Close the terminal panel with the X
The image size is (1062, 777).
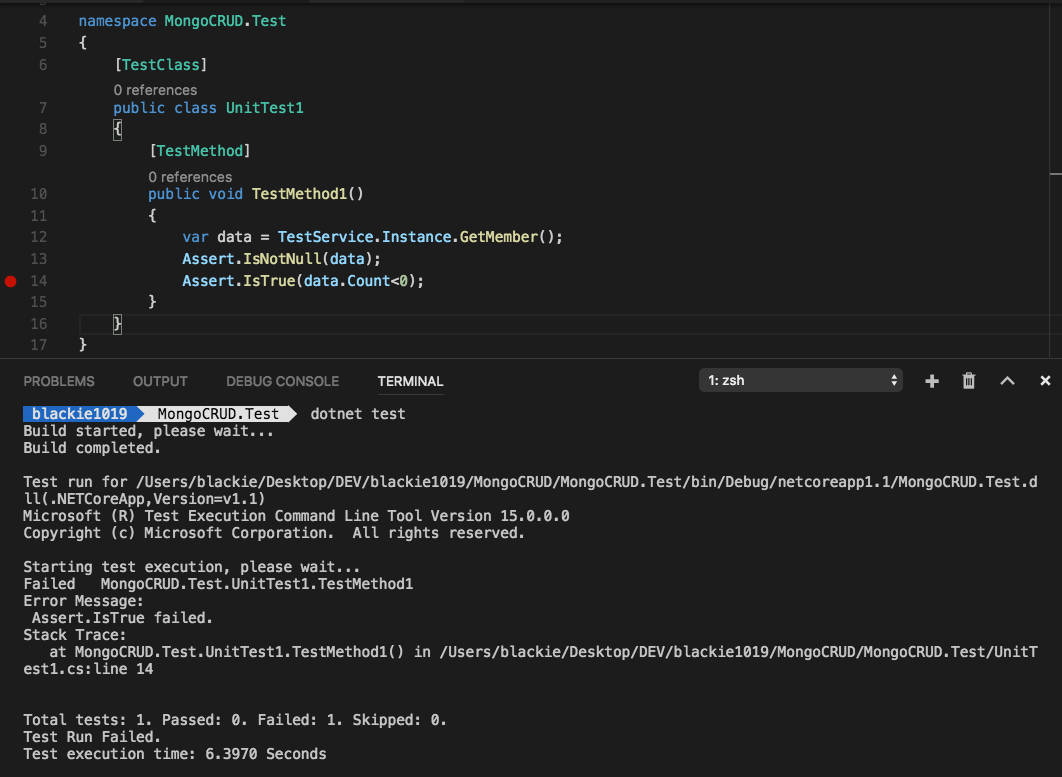1045,381
